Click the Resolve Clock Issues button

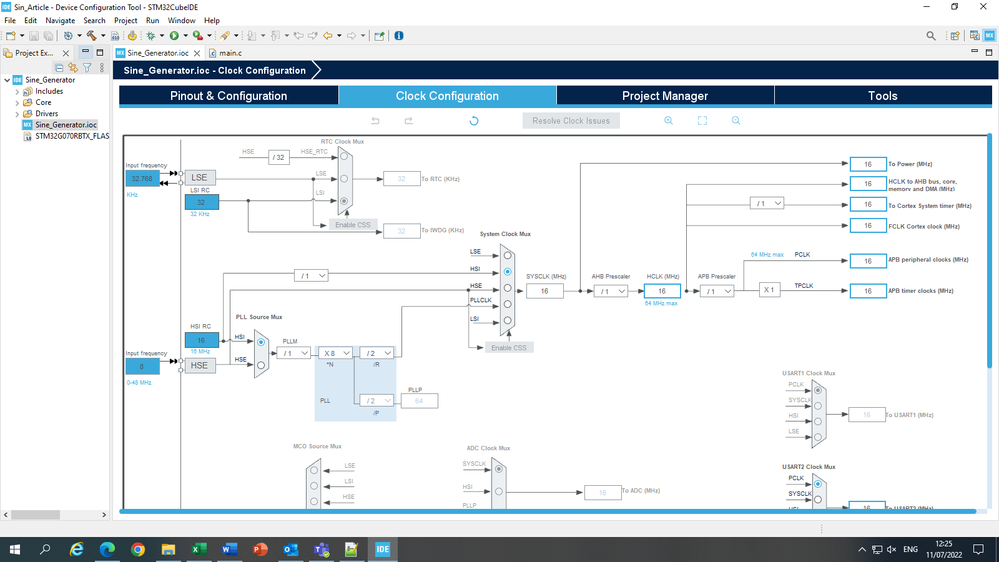[x=571, y=120]
